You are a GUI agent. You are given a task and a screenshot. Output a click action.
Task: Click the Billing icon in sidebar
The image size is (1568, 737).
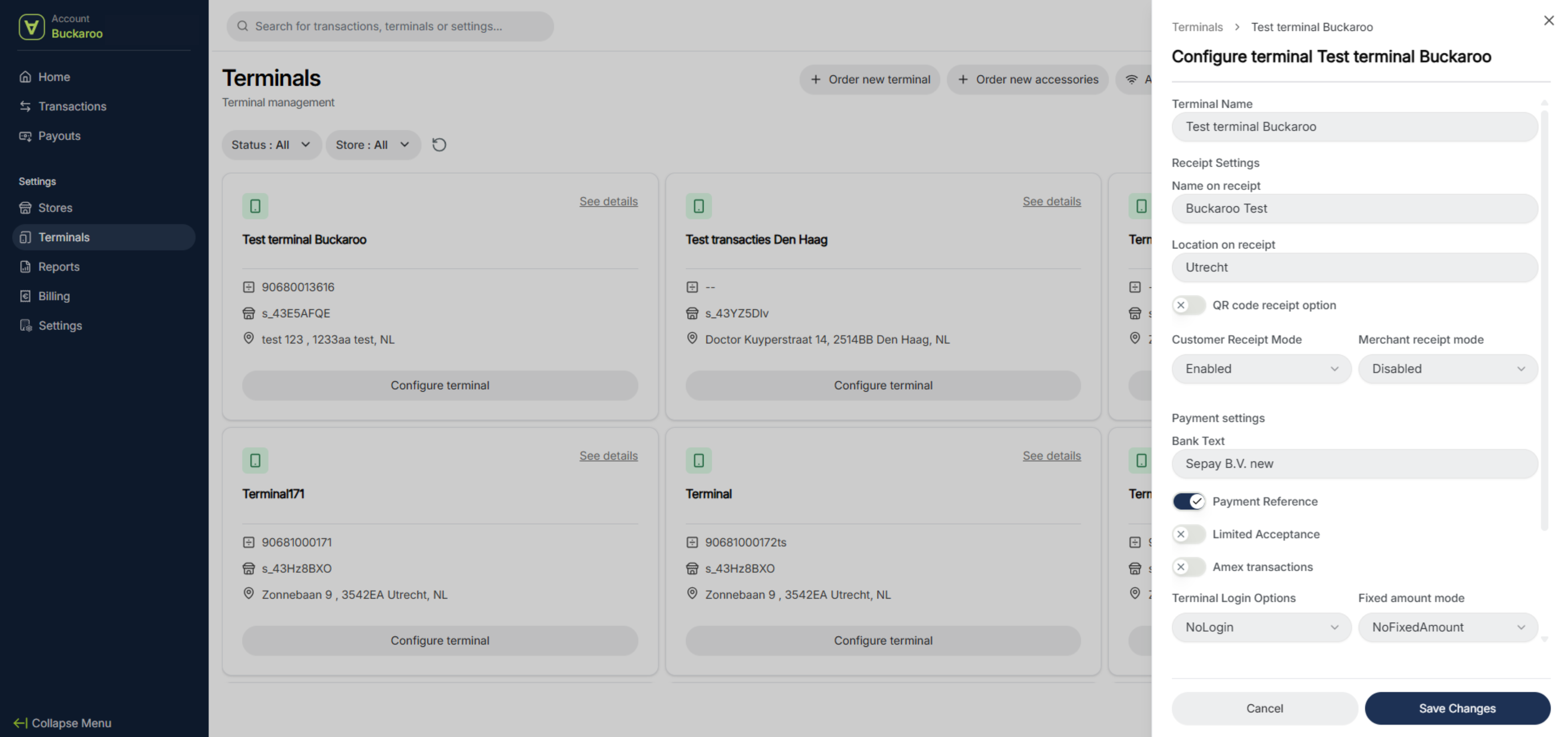tap(25, 296)
